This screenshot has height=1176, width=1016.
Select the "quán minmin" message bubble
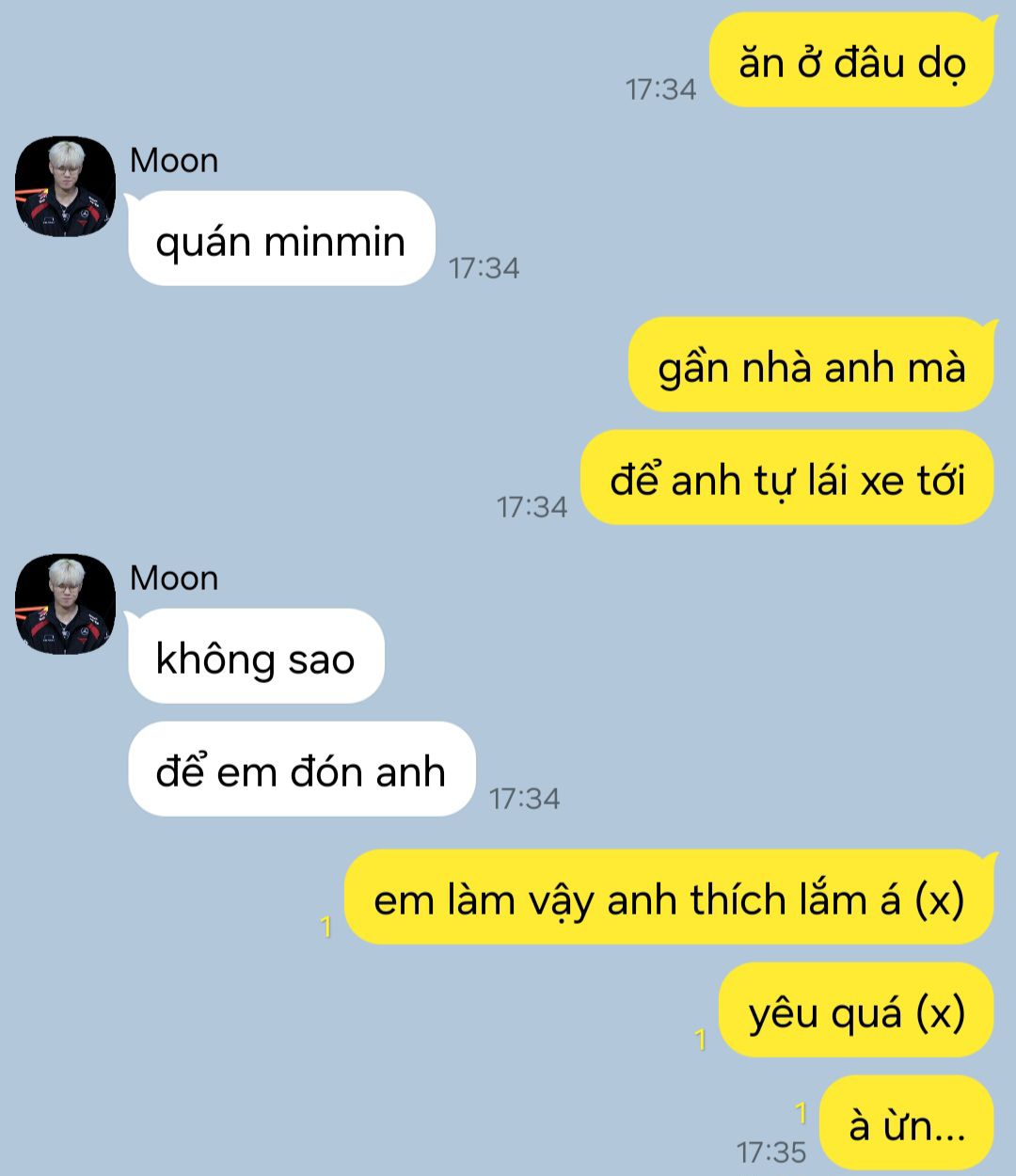click(x=281, y=239)
